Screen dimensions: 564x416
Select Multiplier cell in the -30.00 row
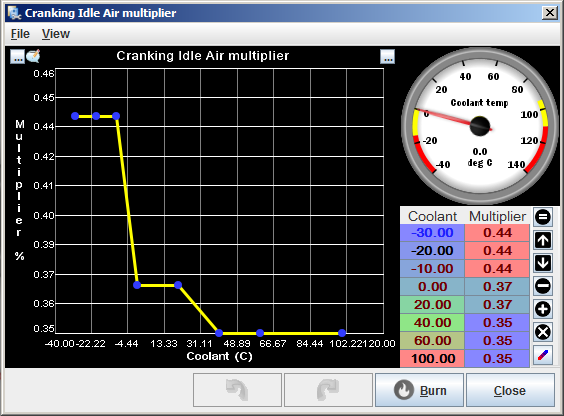point(497,233)
